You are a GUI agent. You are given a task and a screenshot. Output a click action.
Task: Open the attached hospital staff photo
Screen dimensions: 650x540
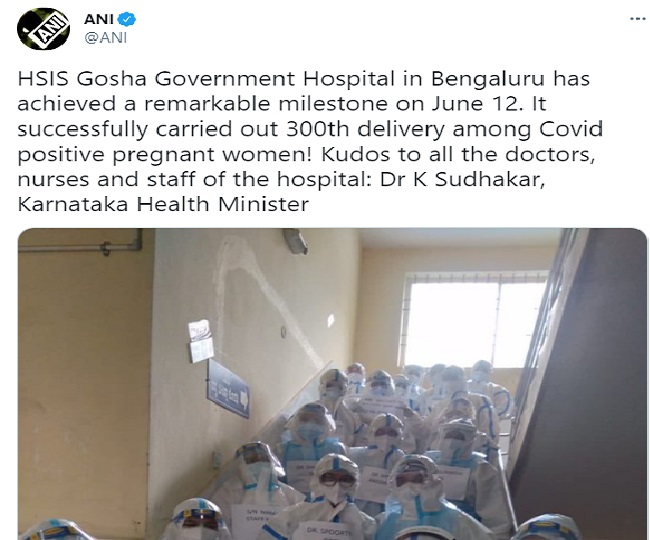(x=332, y=384)
